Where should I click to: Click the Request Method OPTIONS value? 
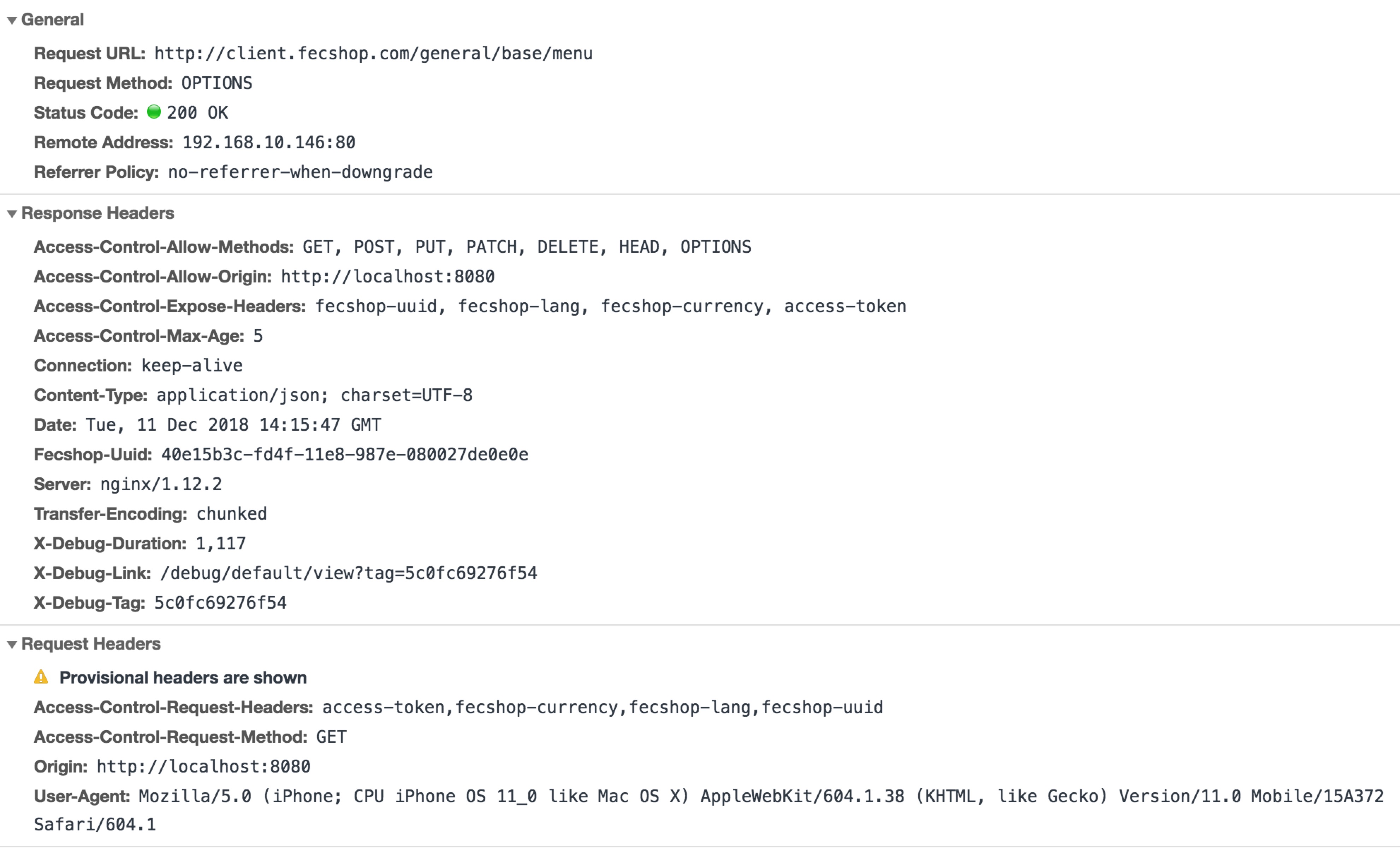(x=216, y=83)
